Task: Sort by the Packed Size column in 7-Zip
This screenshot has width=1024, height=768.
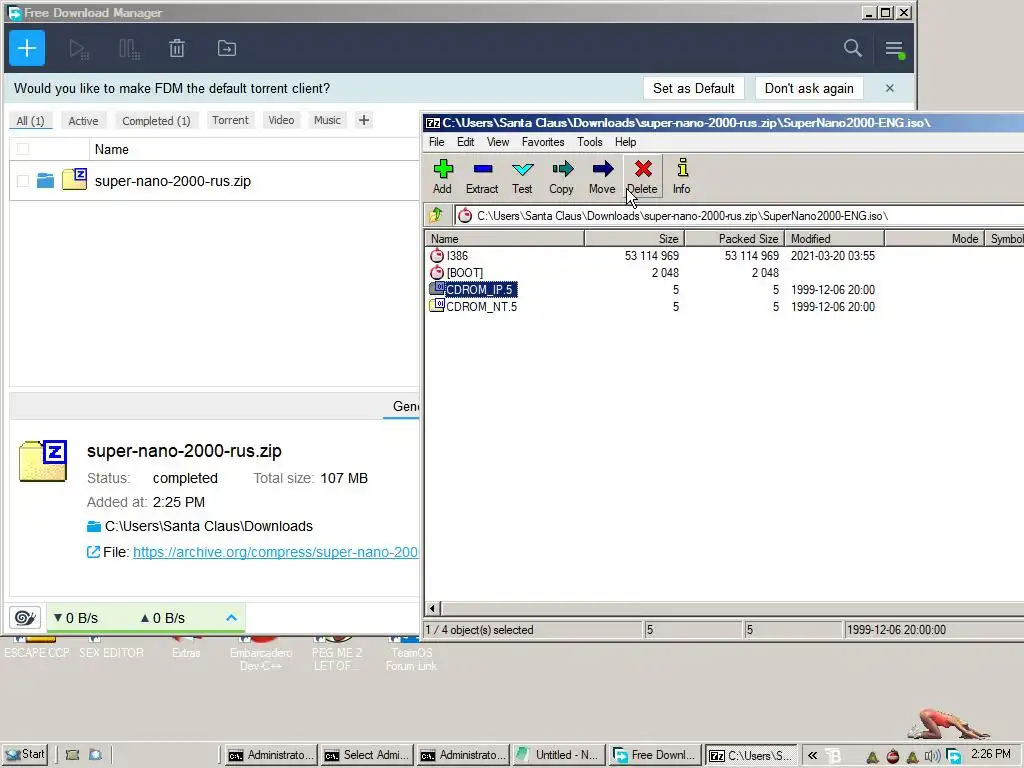Action: (734, 238)
